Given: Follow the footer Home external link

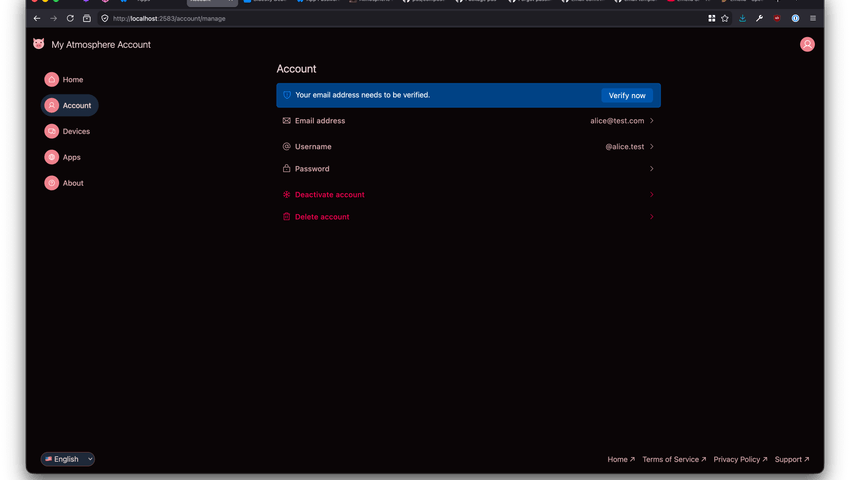Looking at the screenshot, I should click(x=621, y=459).
